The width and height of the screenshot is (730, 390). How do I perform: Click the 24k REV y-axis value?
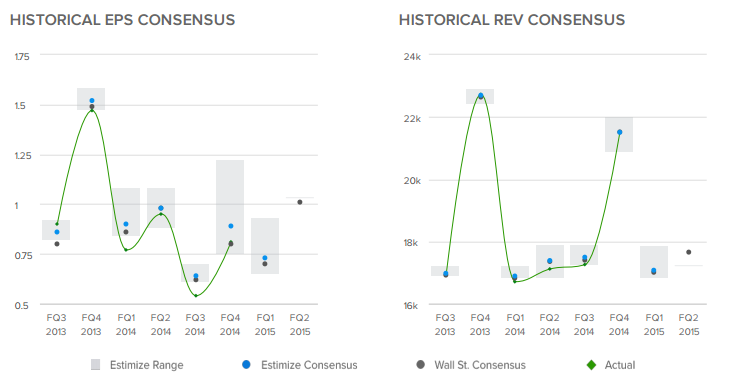coord(412,57)
